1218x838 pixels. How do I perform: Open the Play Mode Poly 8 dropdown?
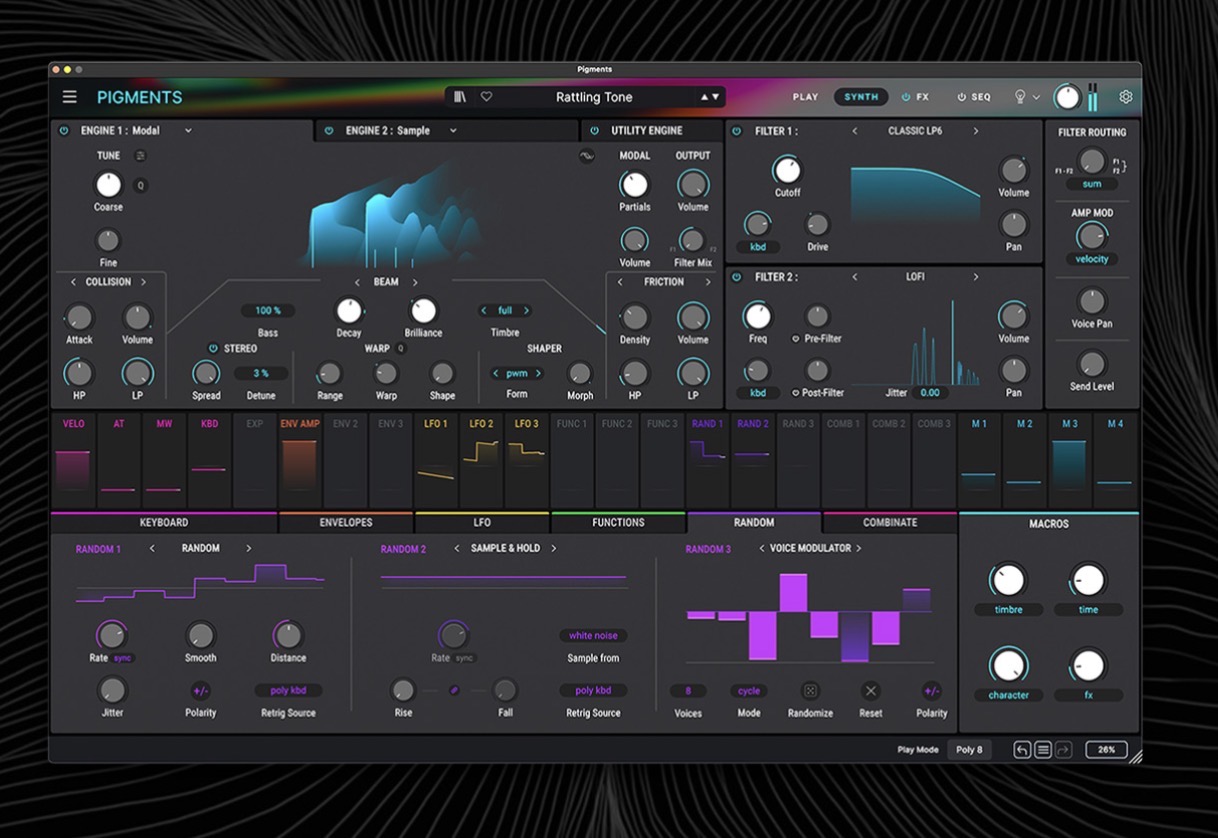coord(968,750)
